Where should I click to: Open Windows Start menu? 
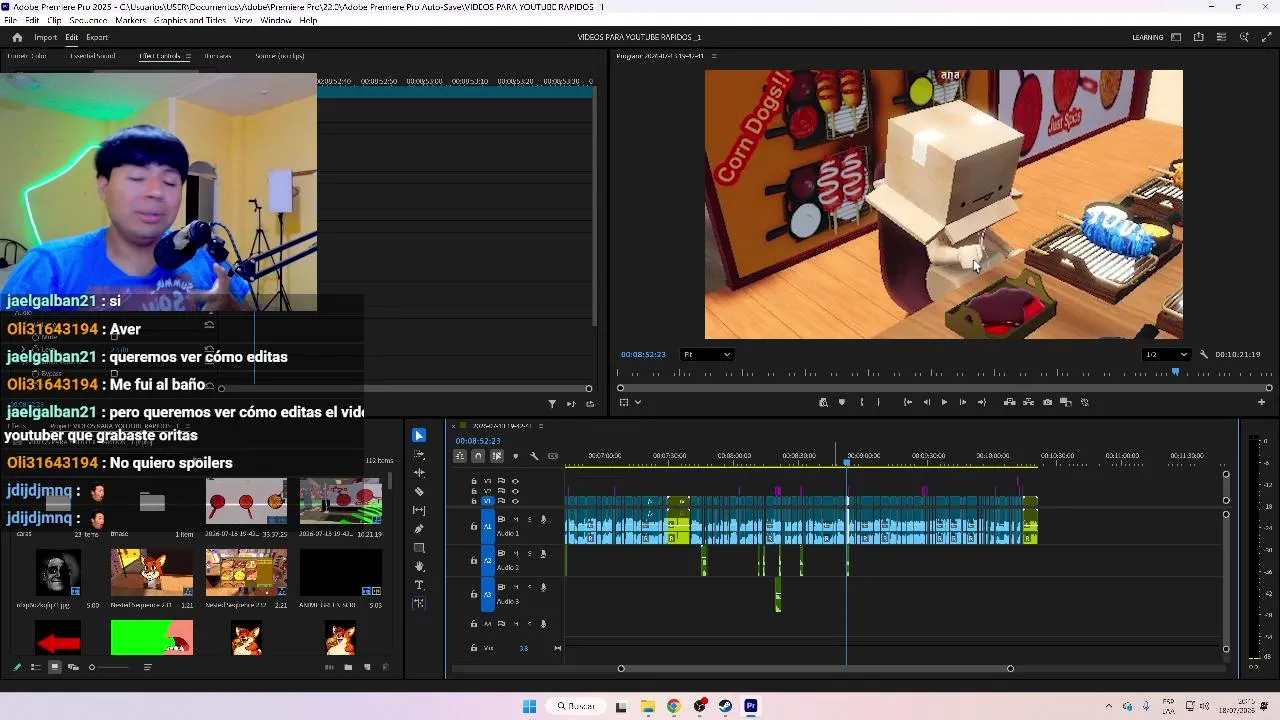point(529,706)
